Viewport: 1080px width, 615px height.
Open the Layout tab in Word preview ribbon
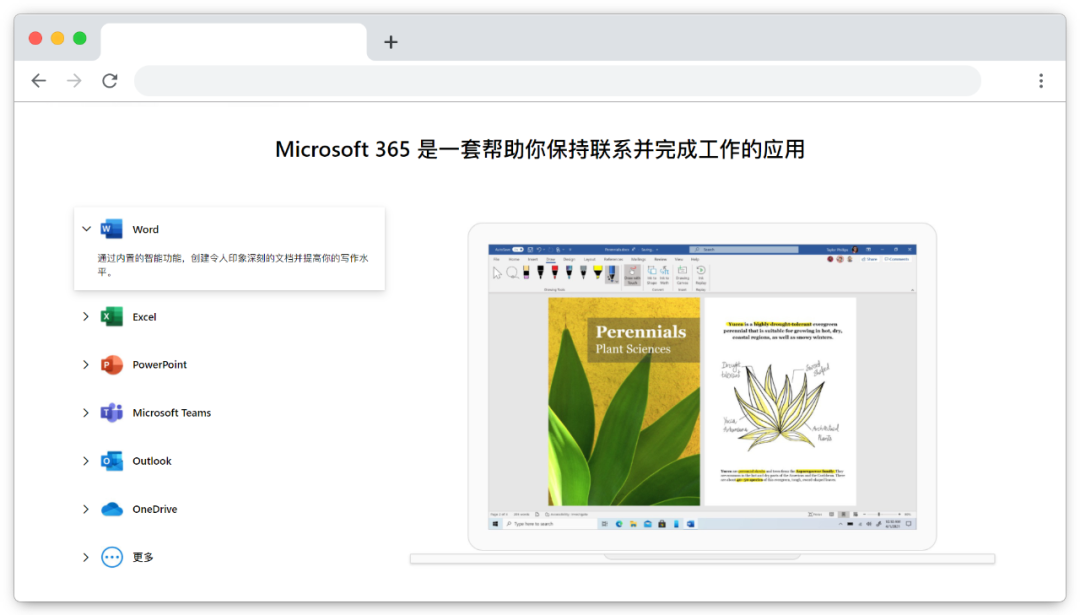[x=589, y=260]
